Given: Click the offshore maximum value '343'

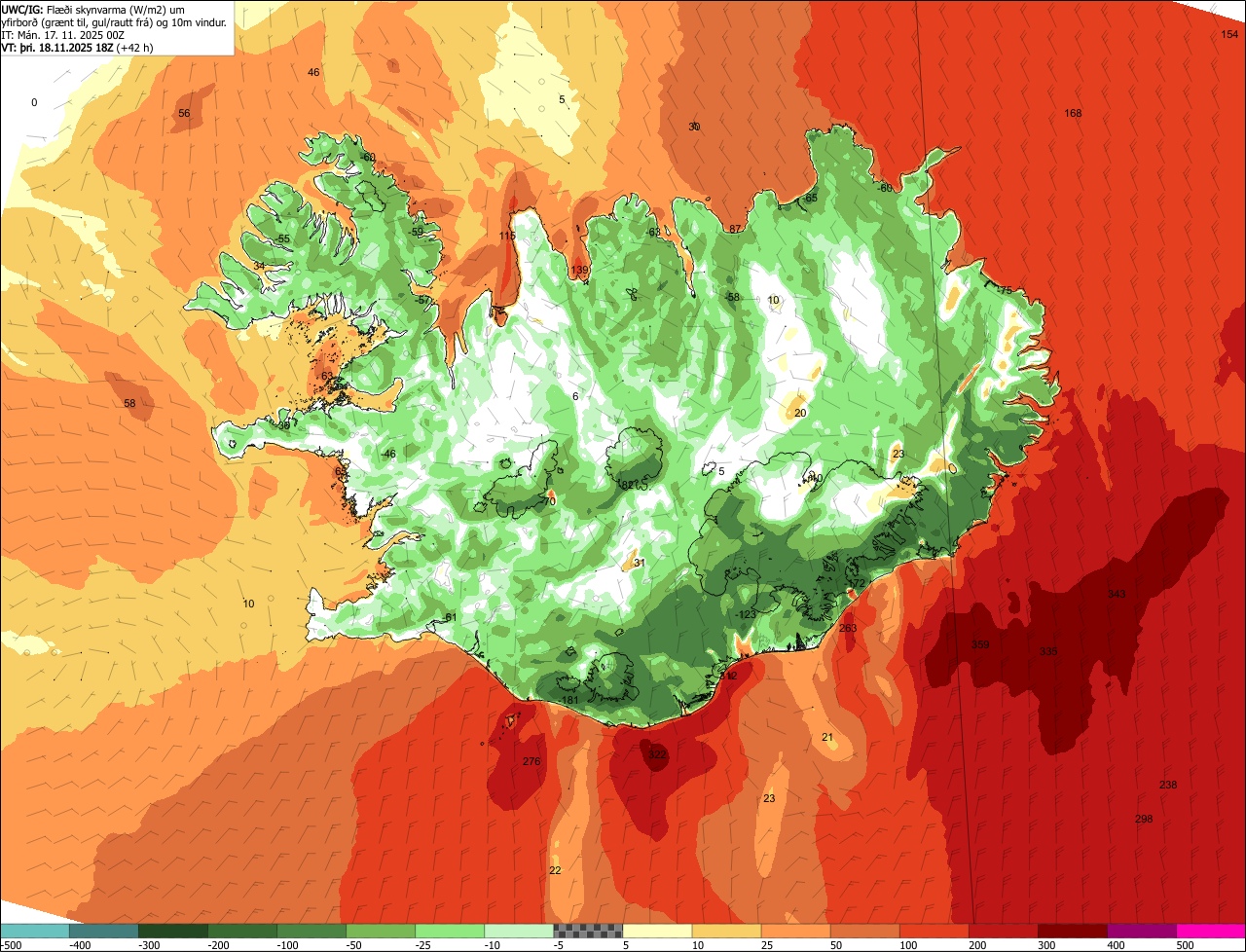Looking at the screenshot, I should [x=1117, y=594].
